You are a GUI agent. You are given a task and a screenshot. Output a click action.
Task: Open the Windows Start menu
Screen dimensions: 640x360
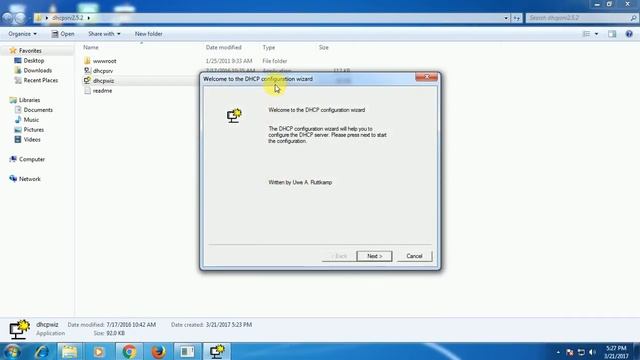pyautogui.click(x=12, y=351)
